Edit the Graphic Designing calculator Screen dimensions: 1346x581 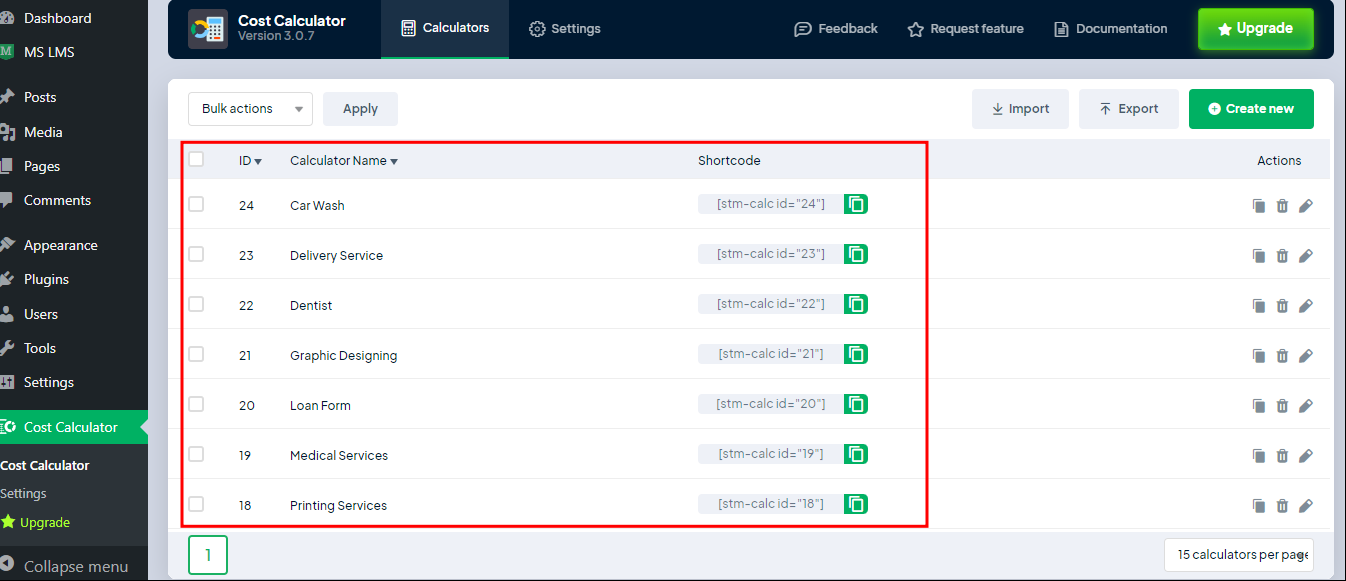(x=1305, y=356)
